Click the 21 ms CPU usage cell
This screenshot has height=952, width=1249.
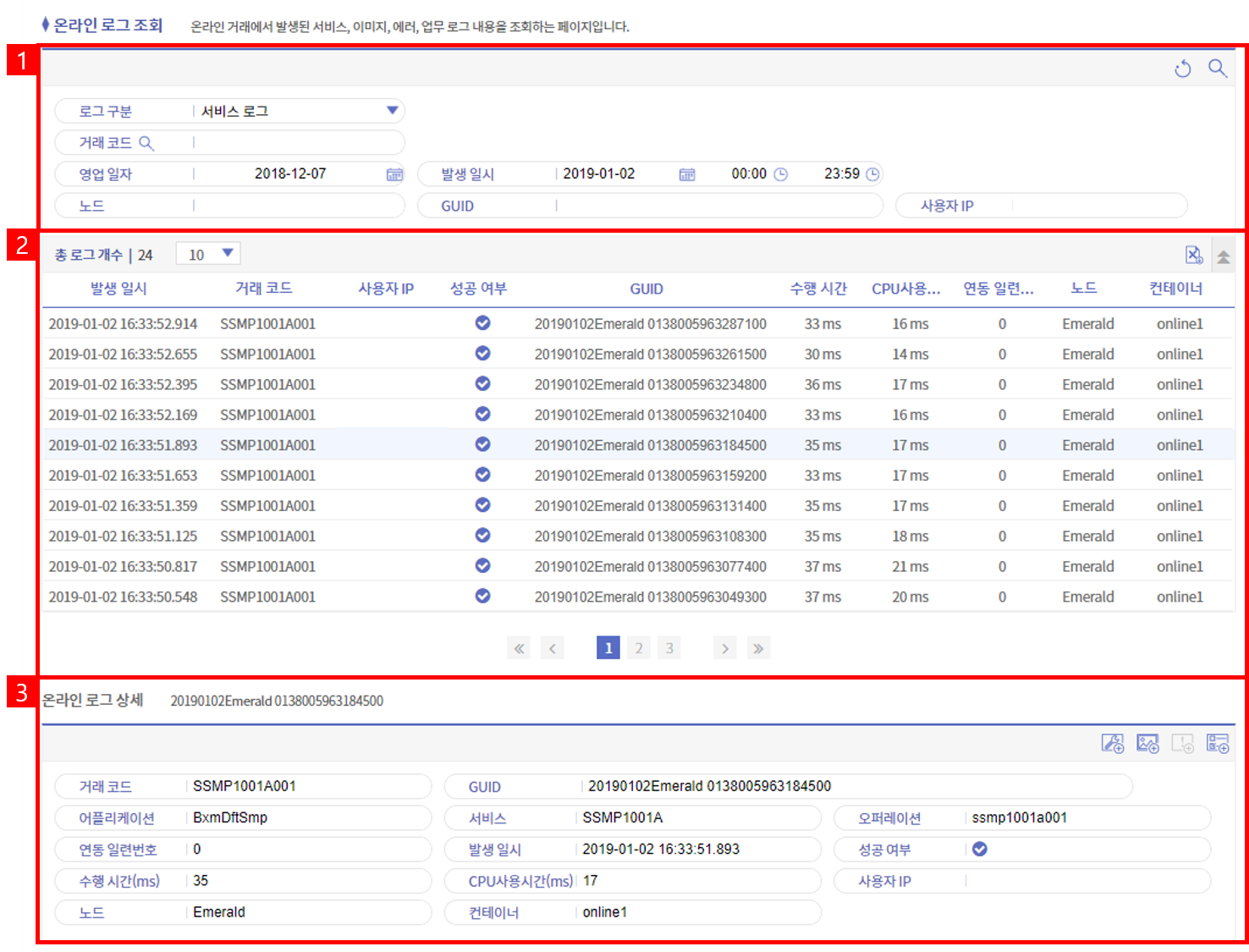pos(911,567)
